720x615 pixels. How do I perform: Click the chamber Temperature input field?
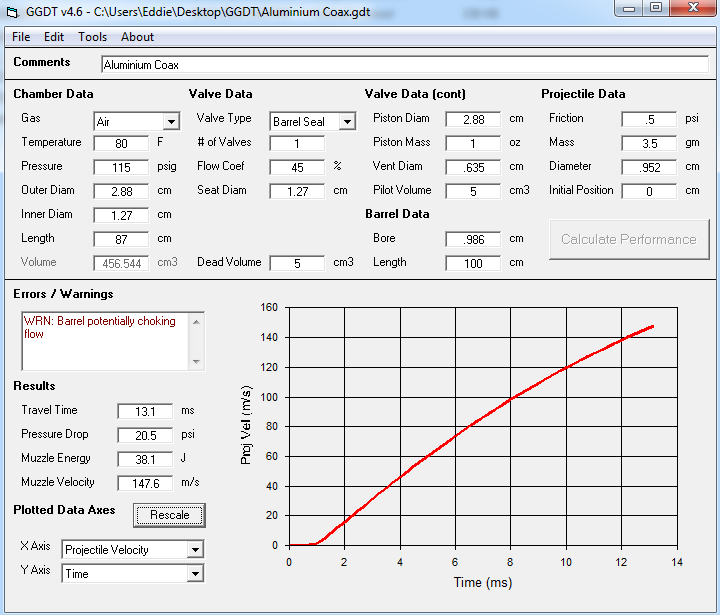[121, 143]
